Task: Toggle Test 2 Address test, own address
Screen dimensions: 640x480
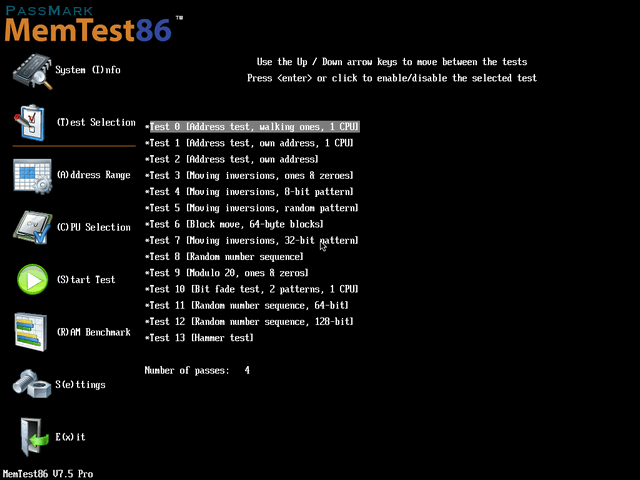Action: click(231, 160)
